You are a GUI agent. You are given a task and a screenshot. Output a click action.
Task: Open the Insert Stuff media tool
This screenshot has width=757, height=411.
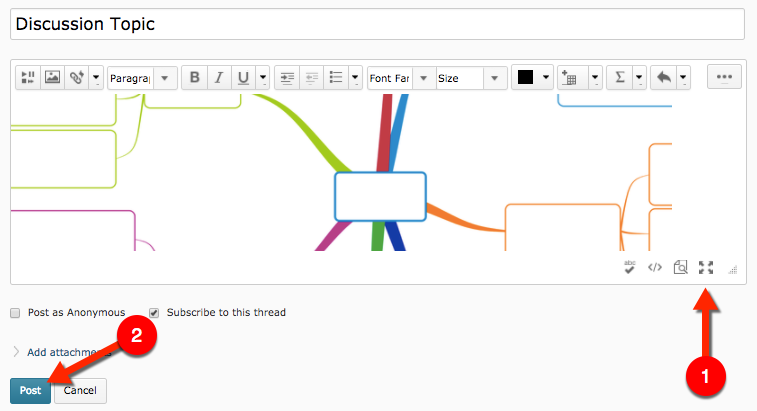coord(28,77)
